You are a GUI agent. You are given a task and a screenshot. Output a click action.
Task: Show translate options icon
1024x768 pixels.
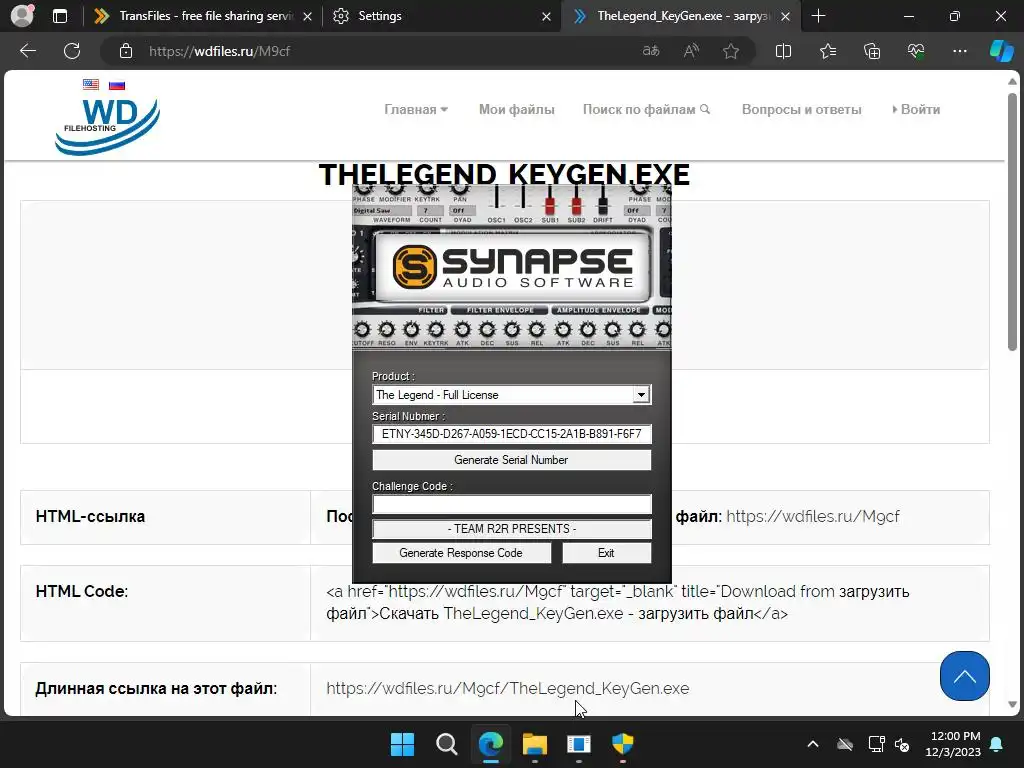(x=651, y=51)
